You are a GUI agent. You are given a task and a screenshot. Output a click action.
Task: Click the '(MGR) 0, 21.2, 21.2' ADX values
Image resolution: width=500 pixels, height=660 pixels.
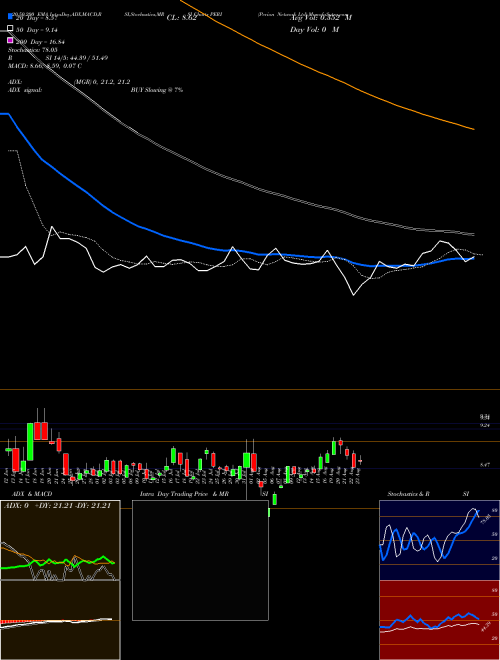(102, 82)
